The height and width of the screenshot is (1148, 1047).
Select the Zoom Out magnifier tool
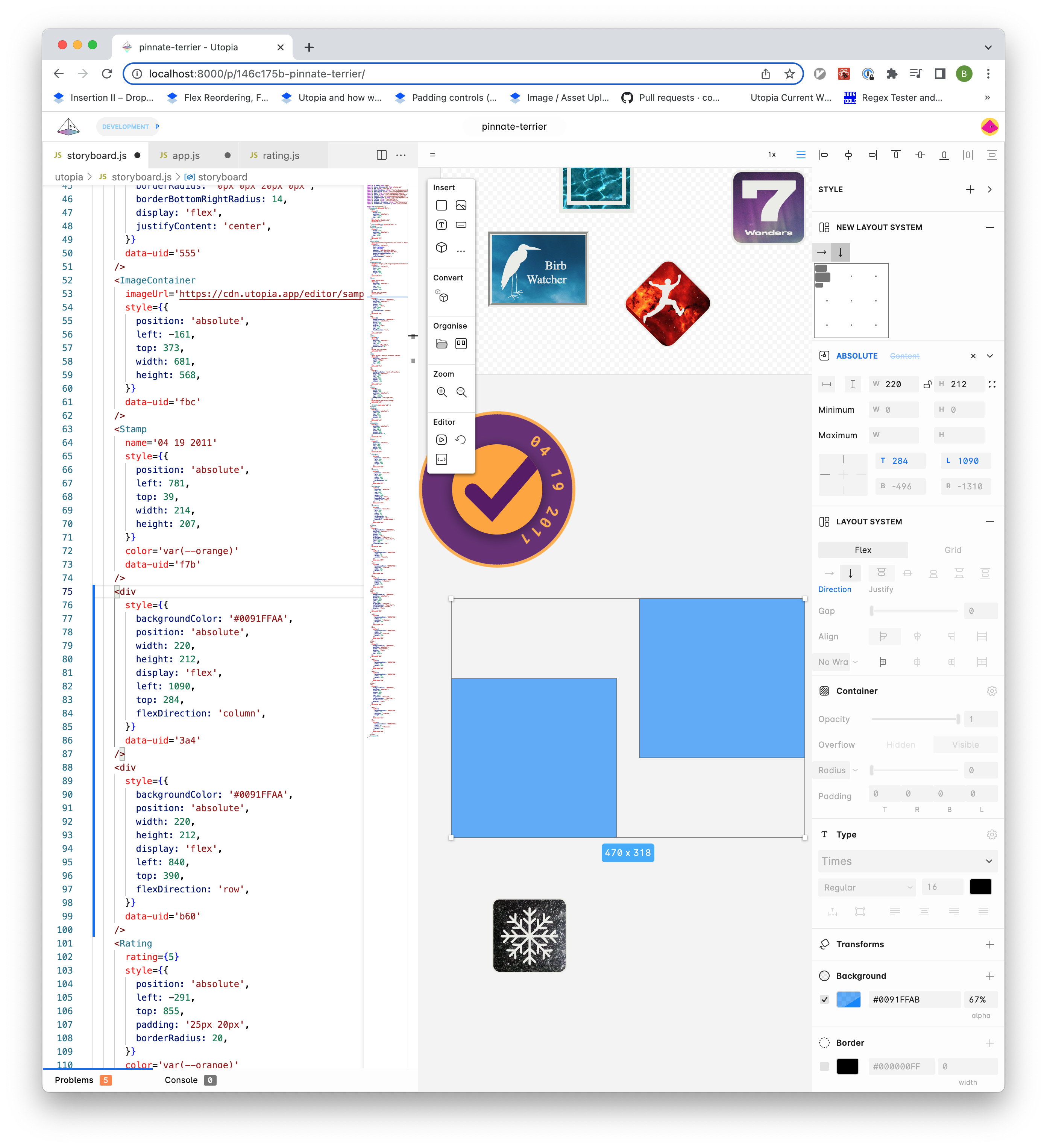click(461, 392)
